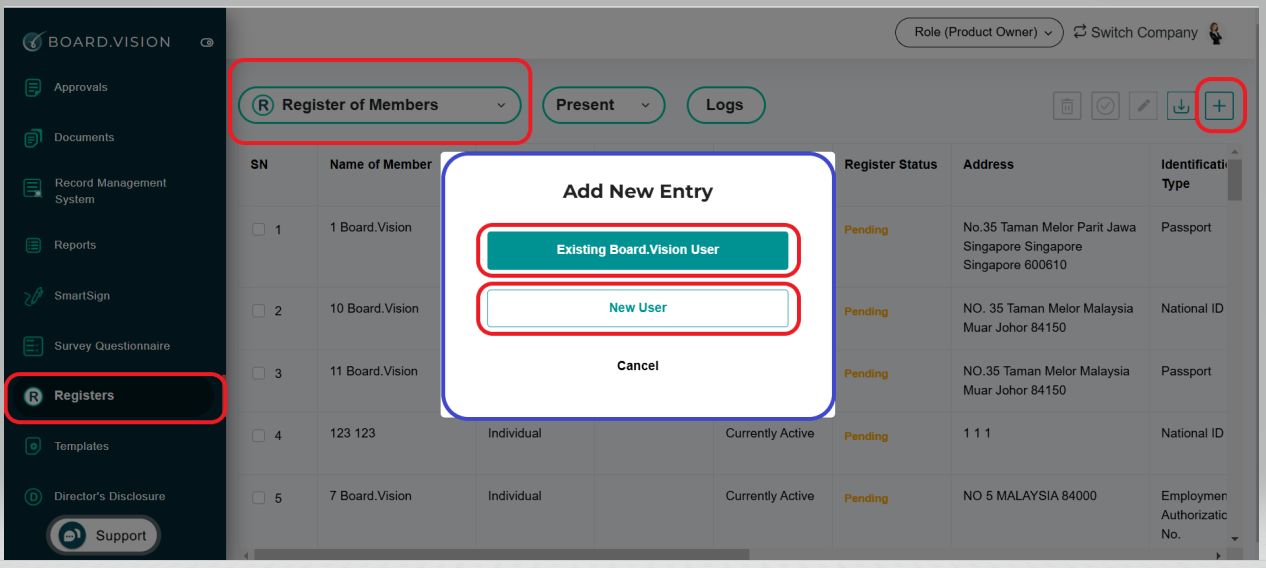Screen dimensions: 1266x568
Task: Open Reports in the sidebar
Action: (x=75, y=245)
